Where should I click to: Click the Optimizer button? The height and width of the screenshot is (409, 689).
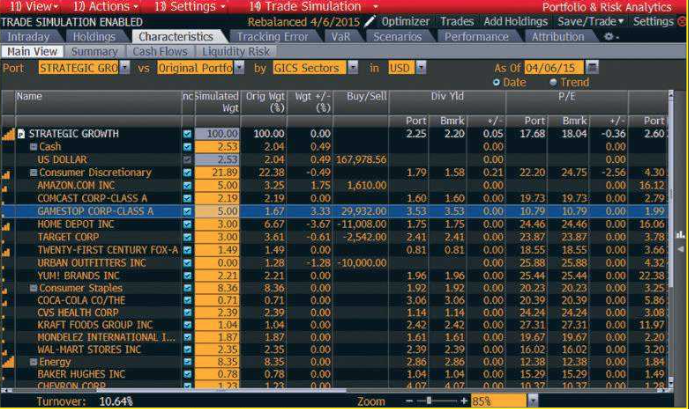405,22
